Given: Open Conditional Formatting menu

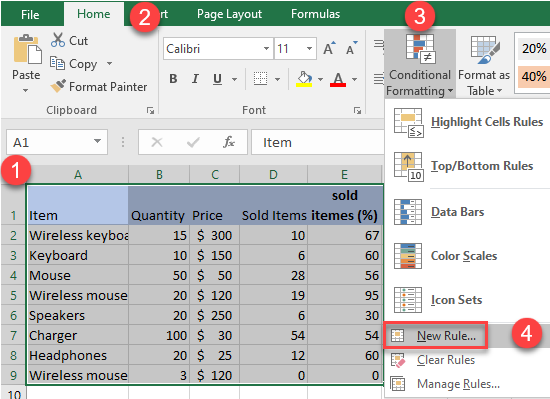Looking at the screenshot, I should click(x=420, y=64).
